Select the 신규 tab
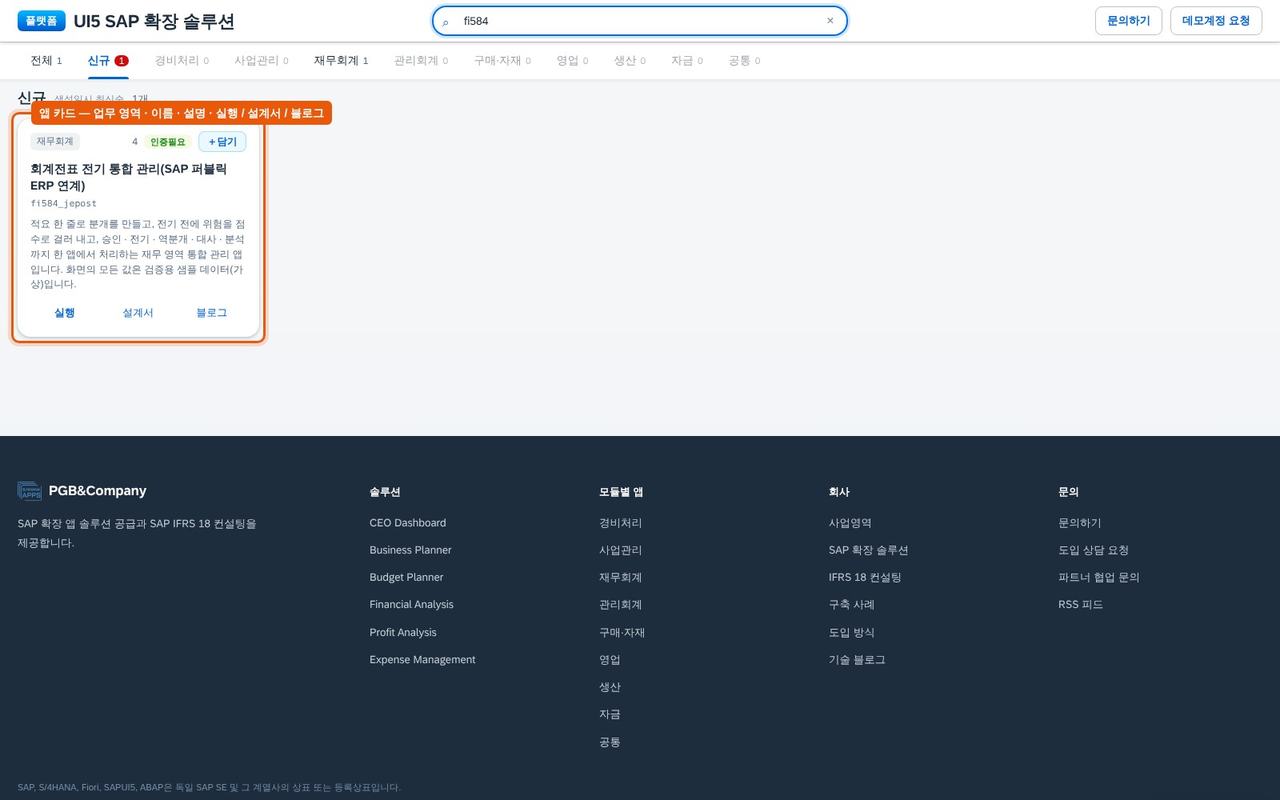The image size is (1280, 800). pos(108,61)
